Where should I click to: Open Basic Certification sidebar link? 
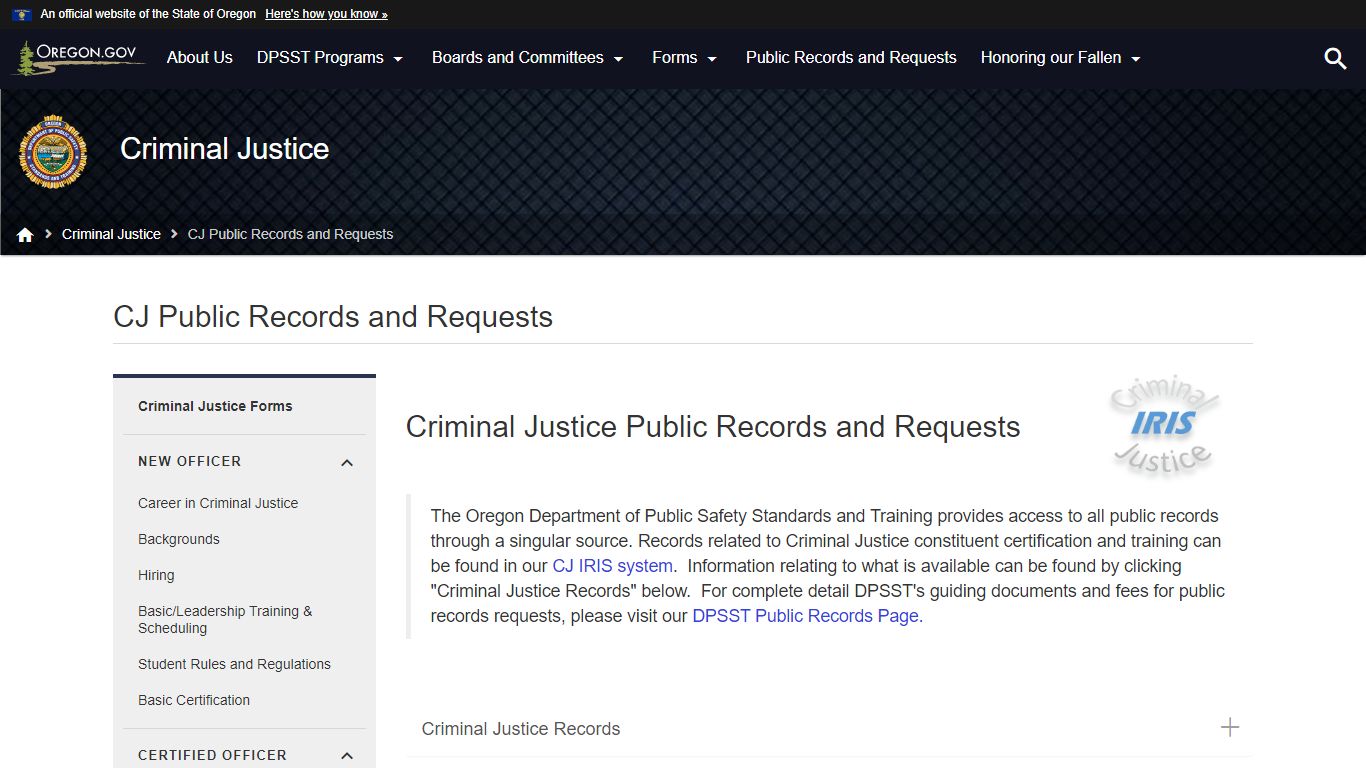(x=194, y=700)
